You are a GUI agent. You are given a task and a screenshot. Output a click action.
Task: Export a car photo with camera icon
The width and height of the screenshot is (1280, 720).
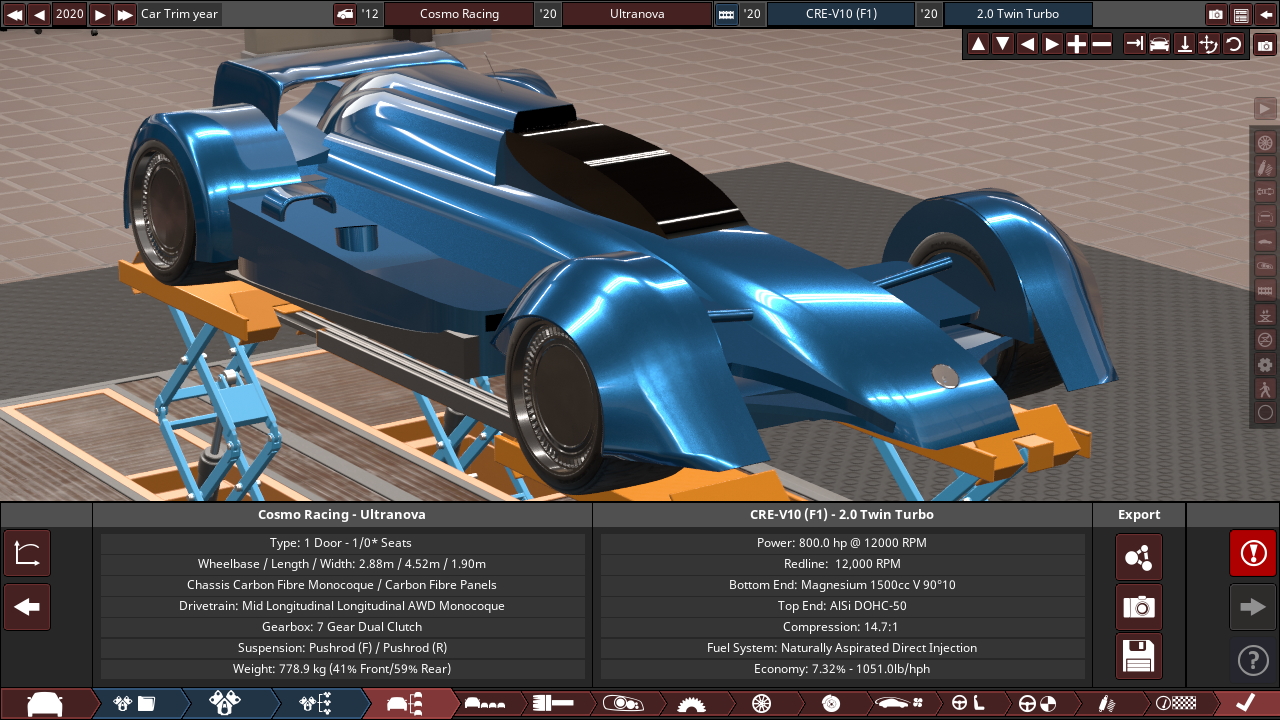coord(1139,607)
